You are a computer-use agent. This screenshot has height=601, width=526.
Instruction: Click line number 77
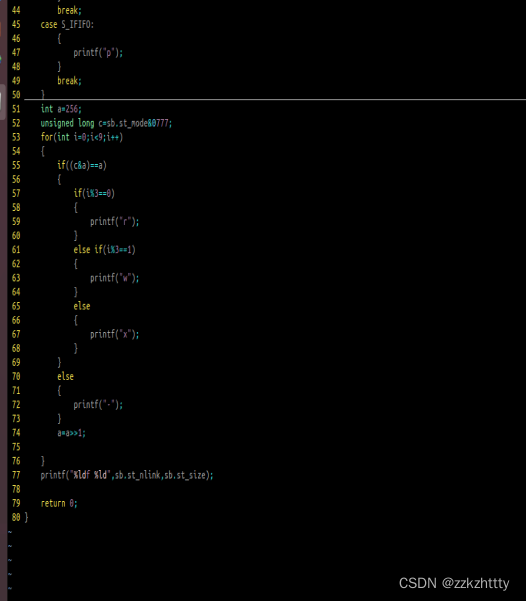[16, 475]
